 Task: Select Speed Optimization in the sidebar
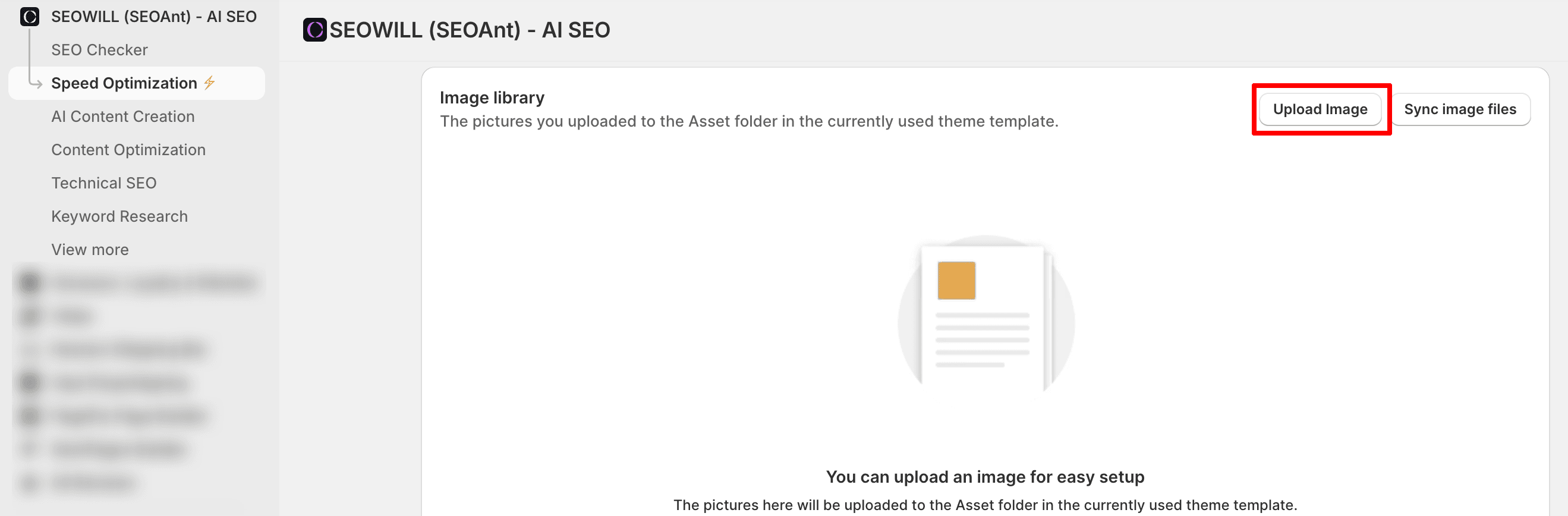pos(124,83)
